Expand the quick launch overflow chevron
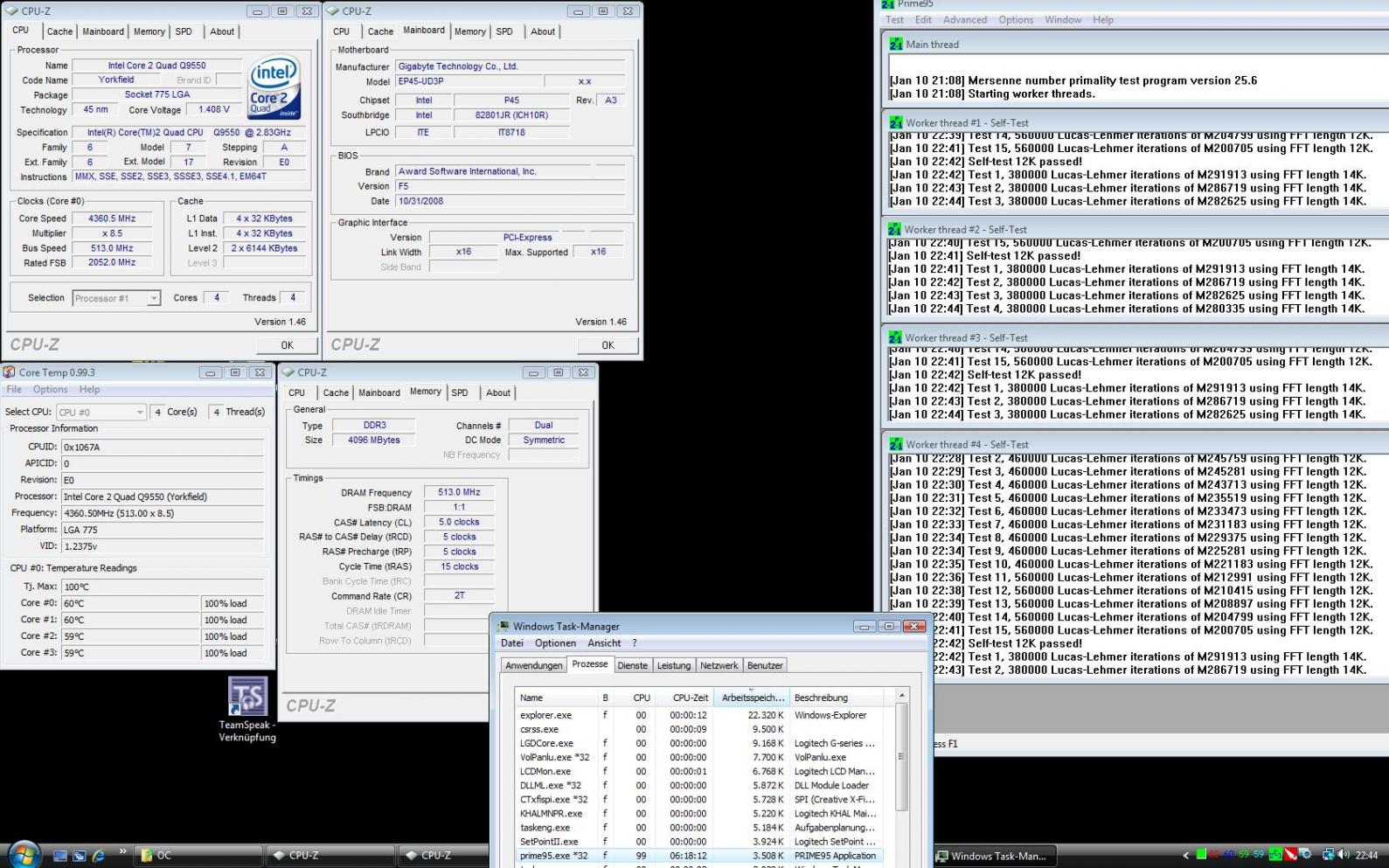This screenshot has width=1389, height=868. click(122, 851)
